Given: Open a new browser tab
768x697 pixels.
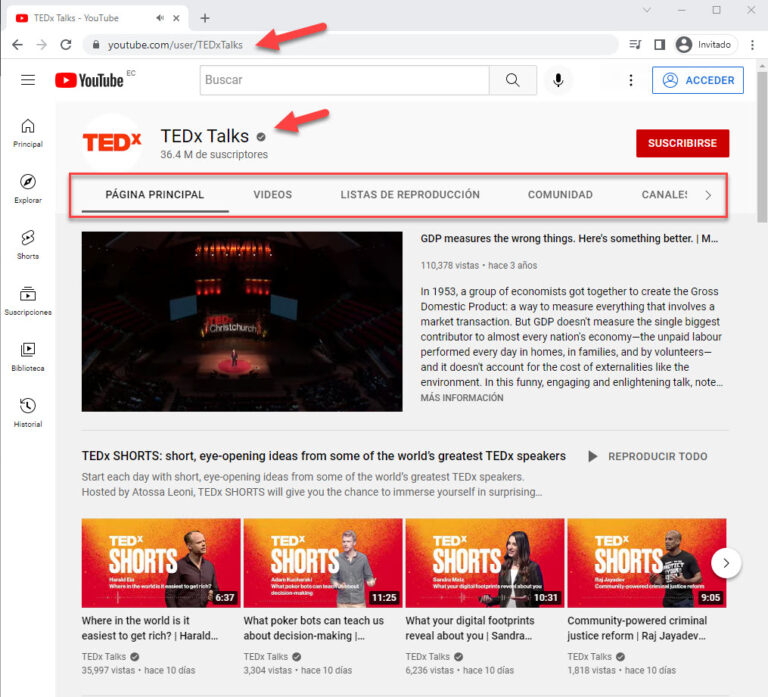Looking at the screenshot, I should click(205, 18).
